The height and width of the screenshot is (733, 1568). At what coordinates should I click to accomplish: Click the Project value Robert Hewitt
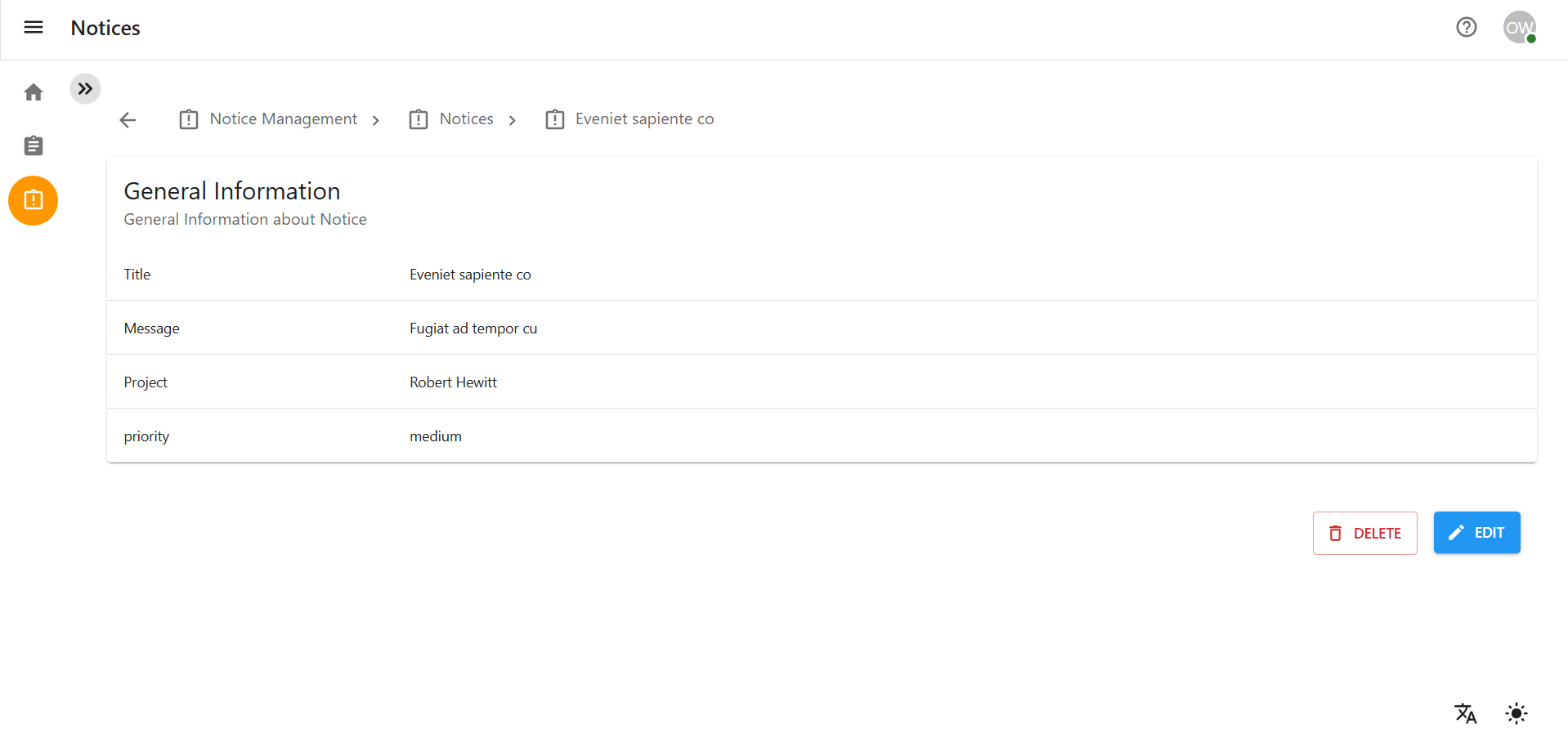click(453, 382)
